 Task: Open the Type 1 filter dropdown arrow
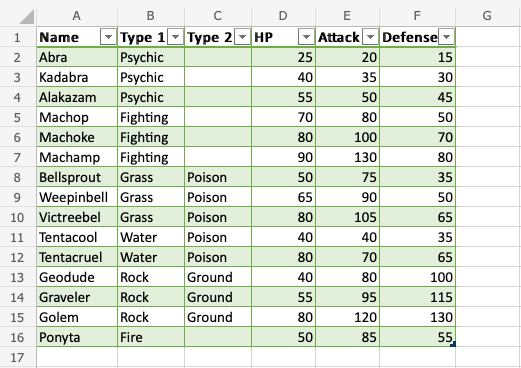click(x=175, y=37)
